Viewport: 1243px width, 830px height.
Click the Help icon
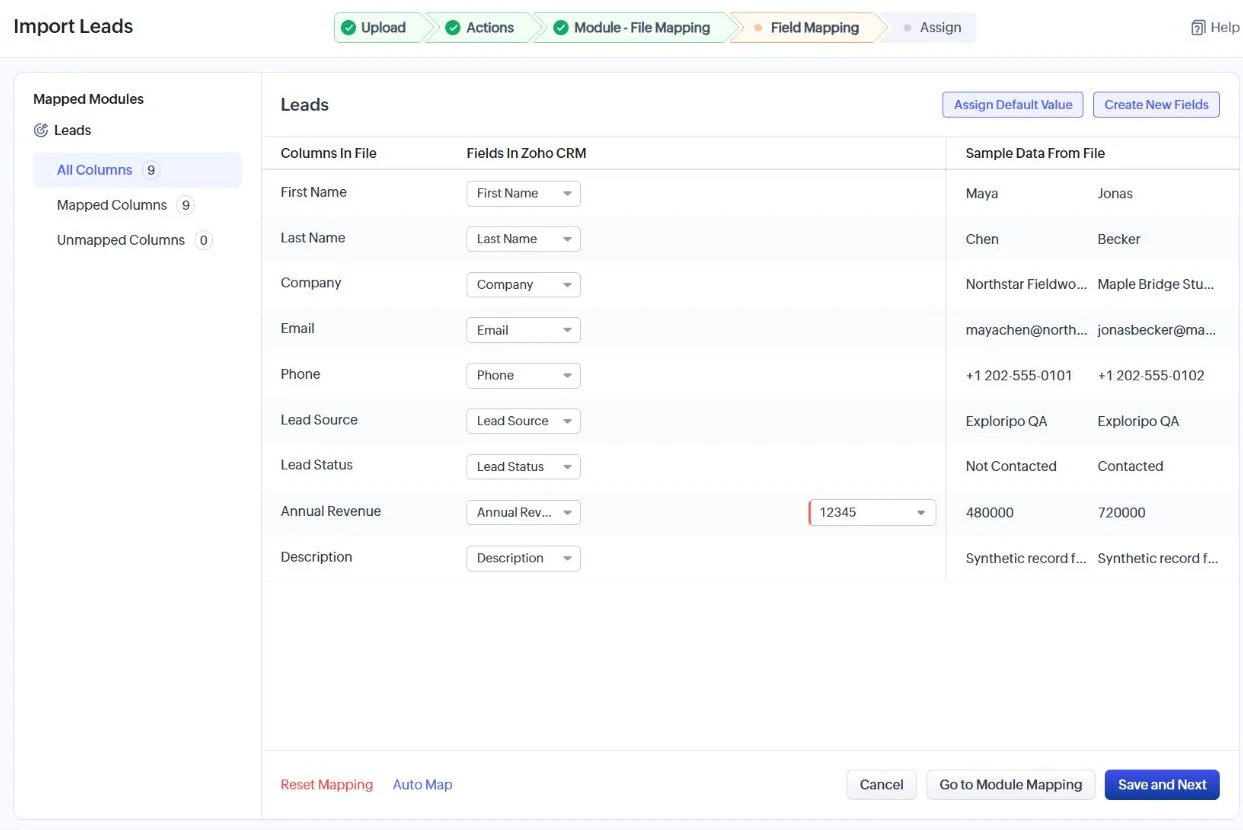[1198, 28]
